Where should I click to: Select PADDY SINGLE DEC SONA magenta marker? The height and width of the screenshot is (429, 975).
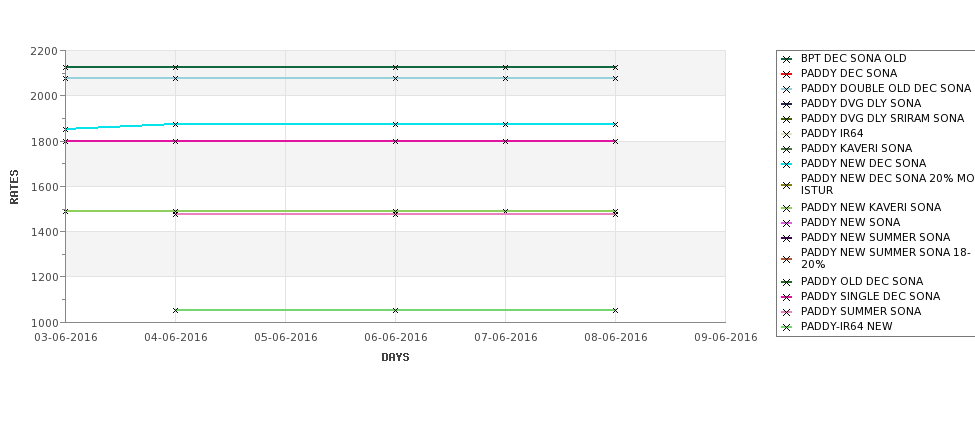(x=787, y=298)
